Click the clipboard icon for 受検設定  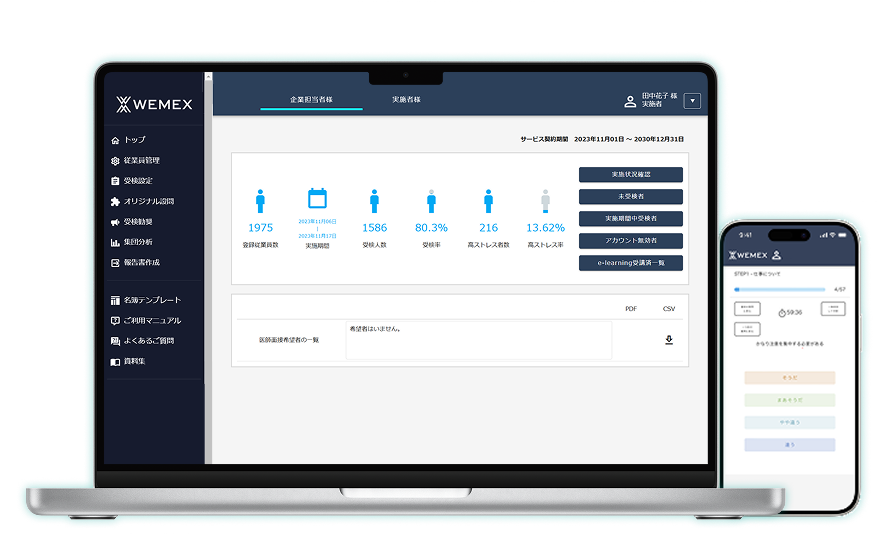click(115, 181)
